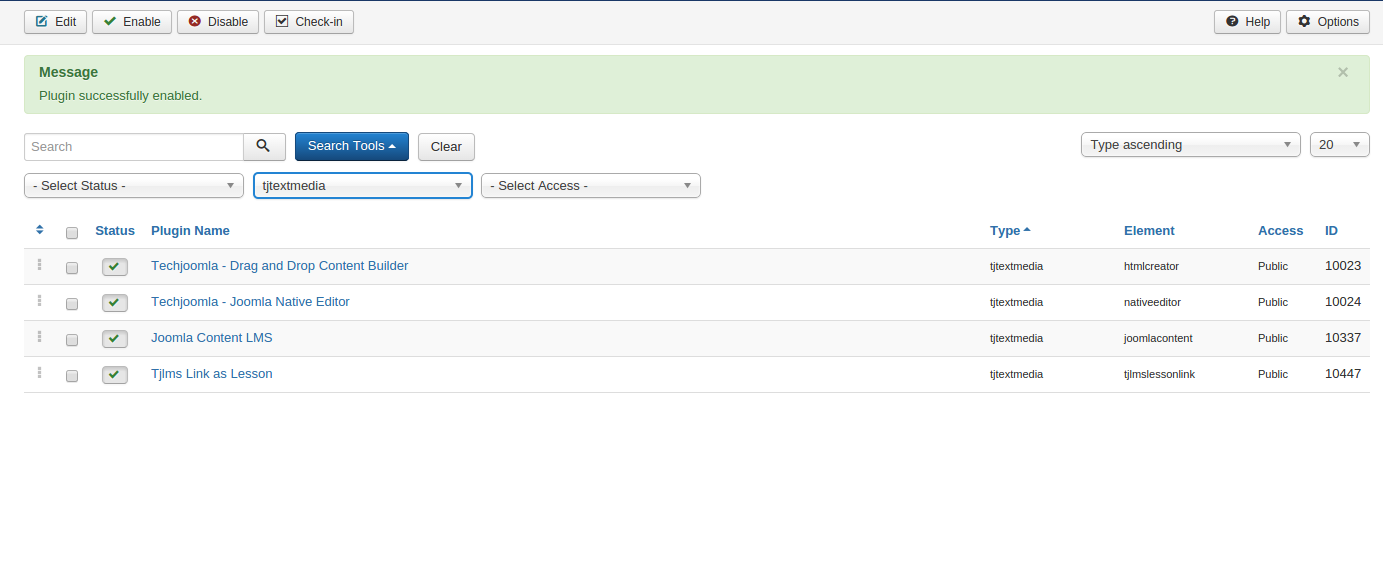Click the drag handle for Joomla Native Editor row

tap(40, 301)
